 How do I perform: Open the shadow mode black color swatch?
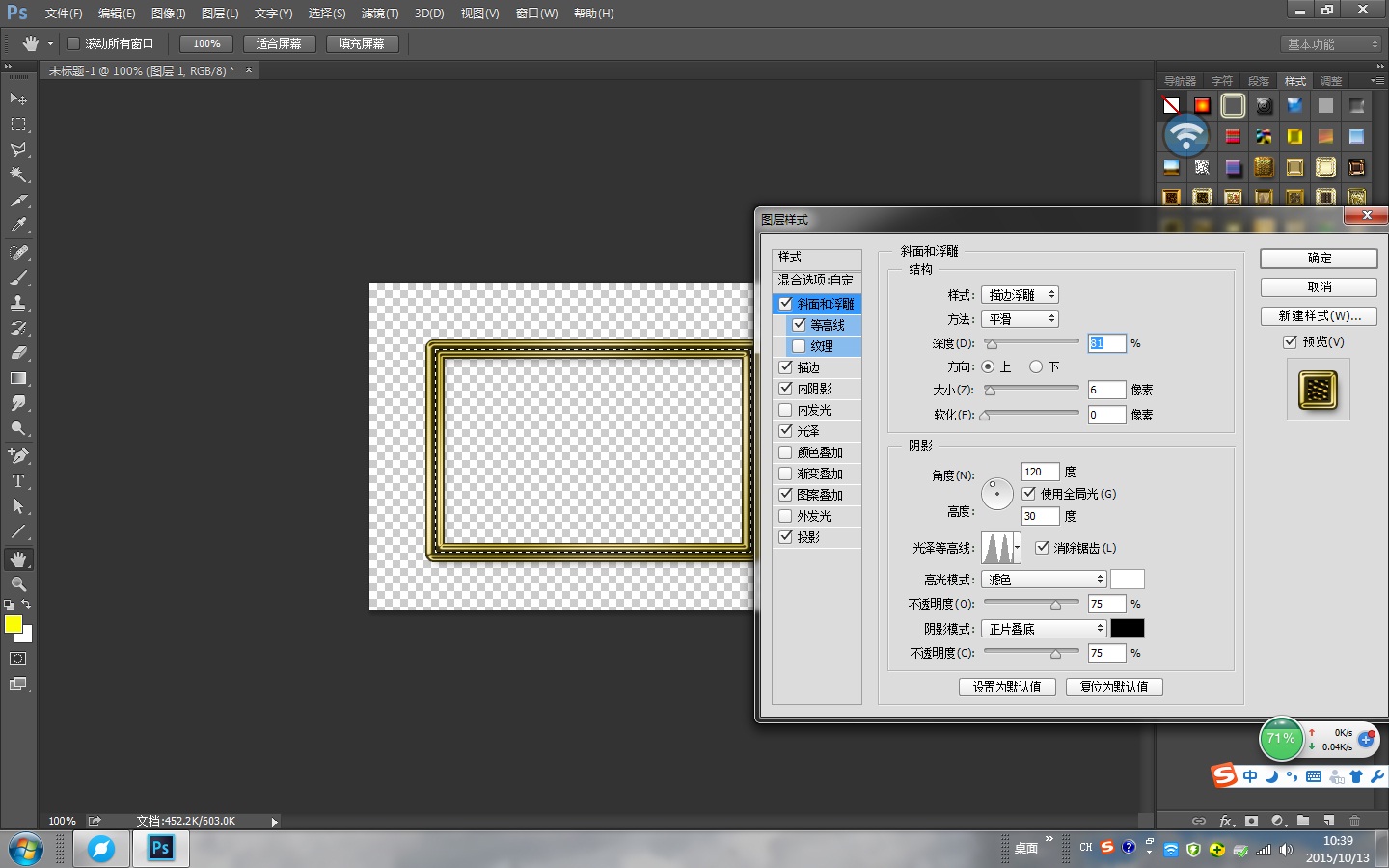pos(1128,628)
